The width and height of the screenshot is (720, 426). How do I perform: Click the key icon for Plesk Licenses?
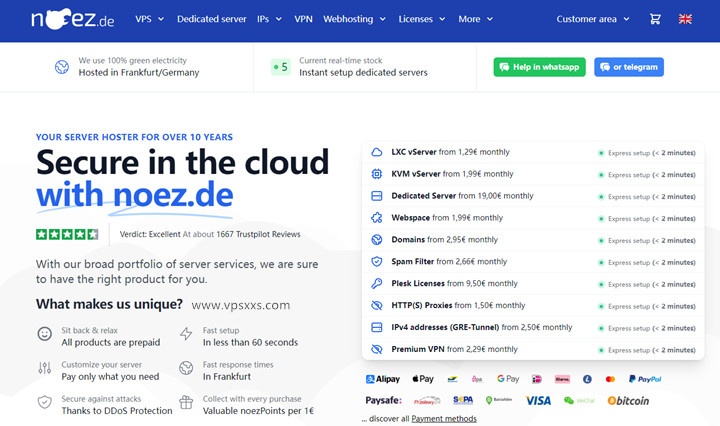coord(377,283)
